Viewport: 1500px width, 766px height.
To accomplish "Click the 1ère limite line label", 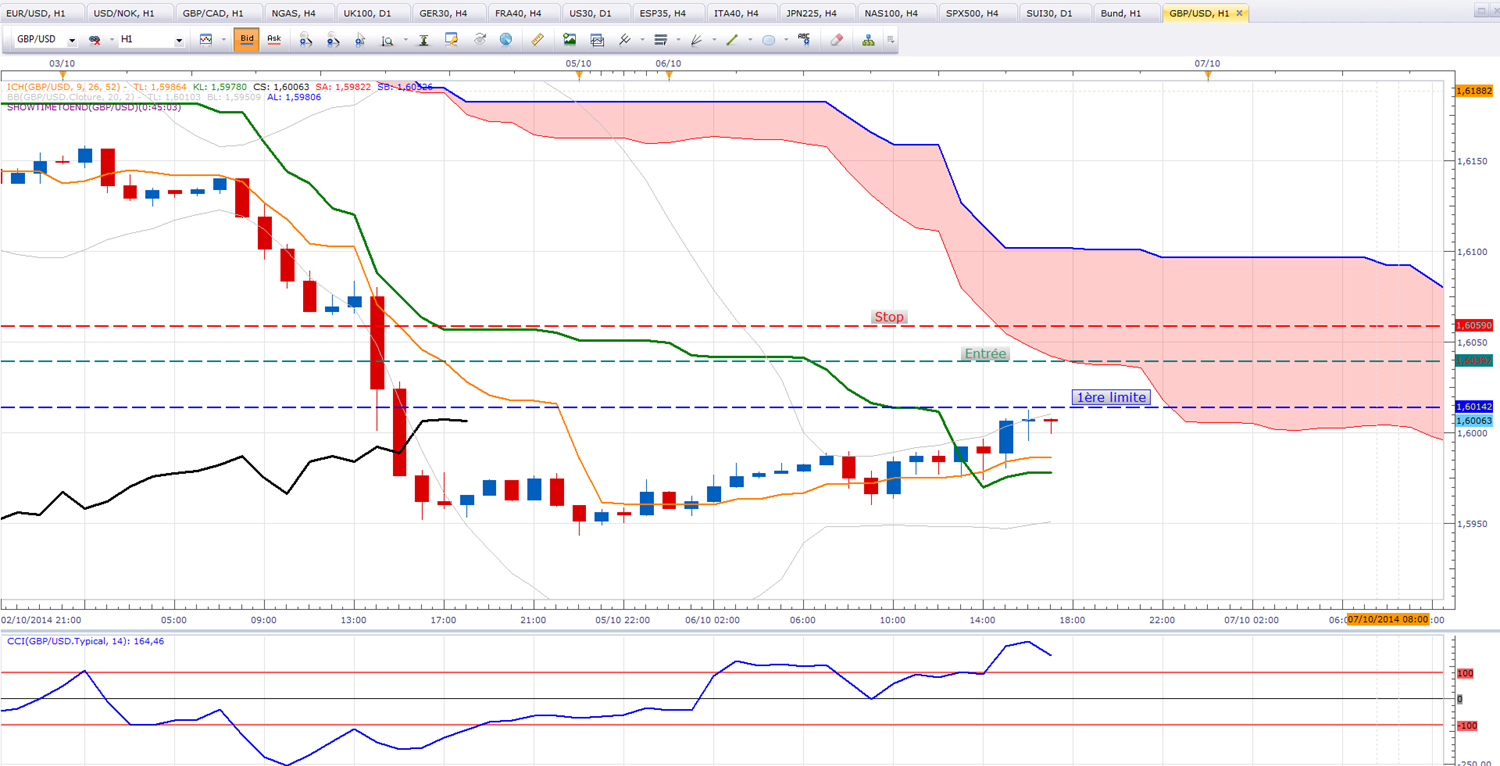I will 1110,397.
